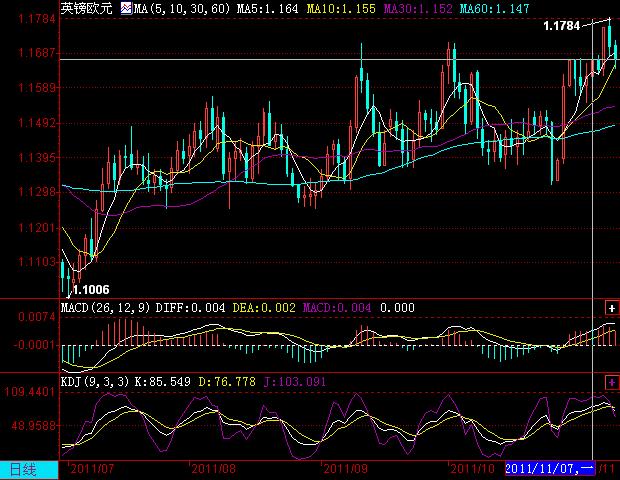This screenshot has width=620, height=480.
Task: Click the MA(5,10,30,60) parameter label
Action: (182, 8)
